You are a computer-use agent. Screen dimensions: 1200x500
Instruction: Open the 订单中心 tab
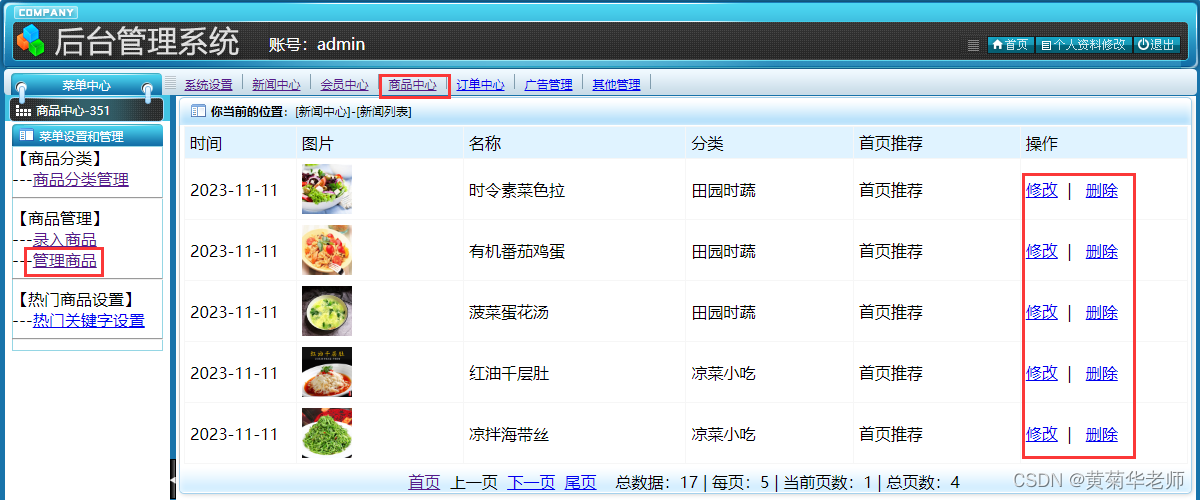[481, 85]
